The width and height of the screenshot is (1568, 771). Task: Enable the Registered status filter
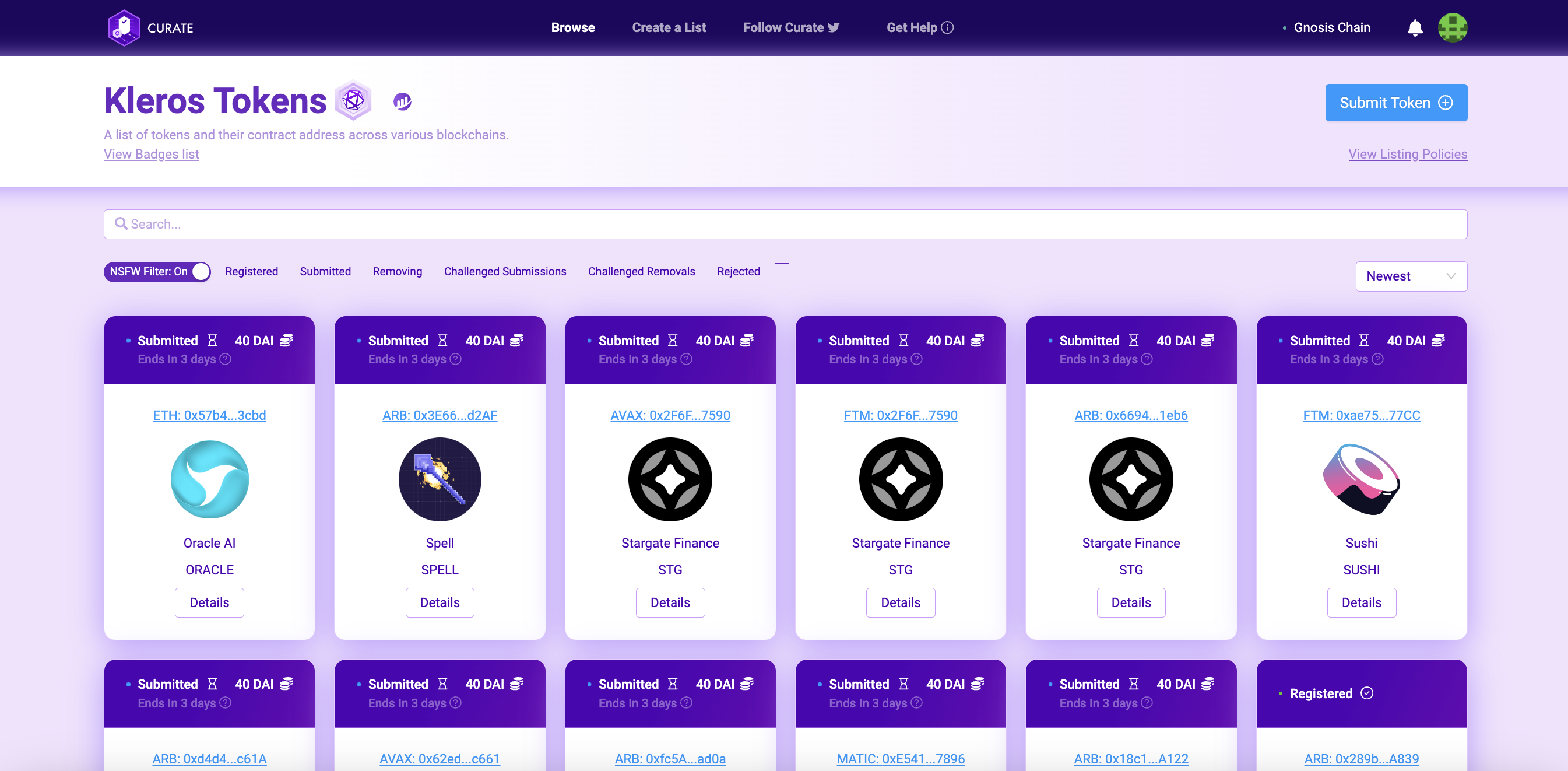tap(251, 272)
